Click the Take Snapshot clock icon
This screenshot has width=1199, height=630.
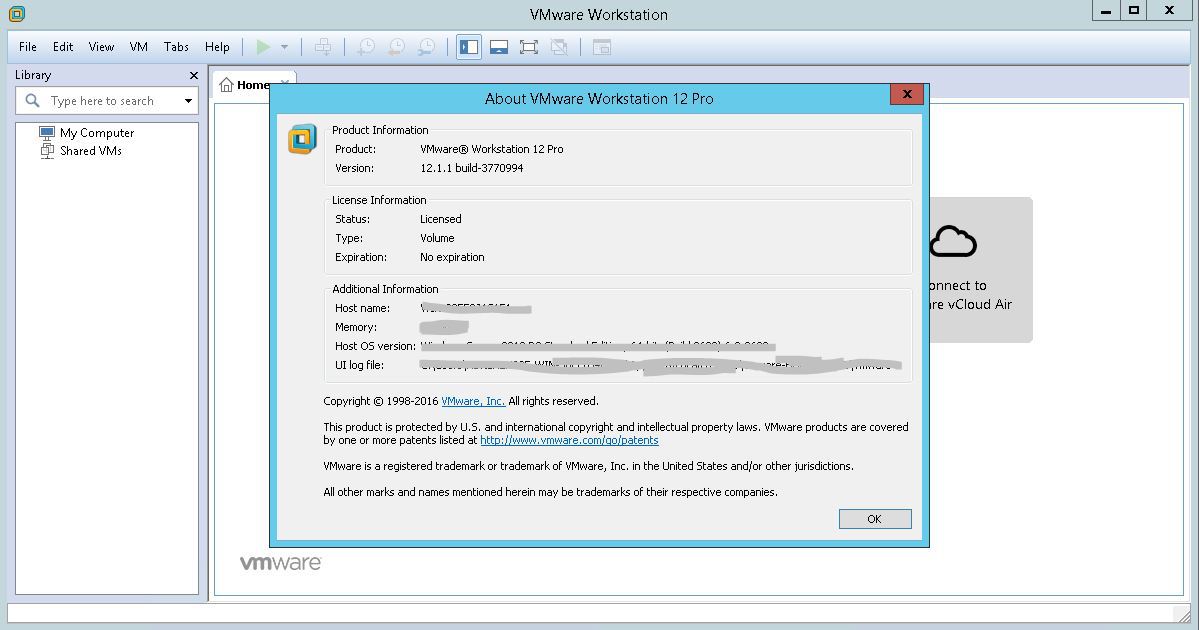366,47
